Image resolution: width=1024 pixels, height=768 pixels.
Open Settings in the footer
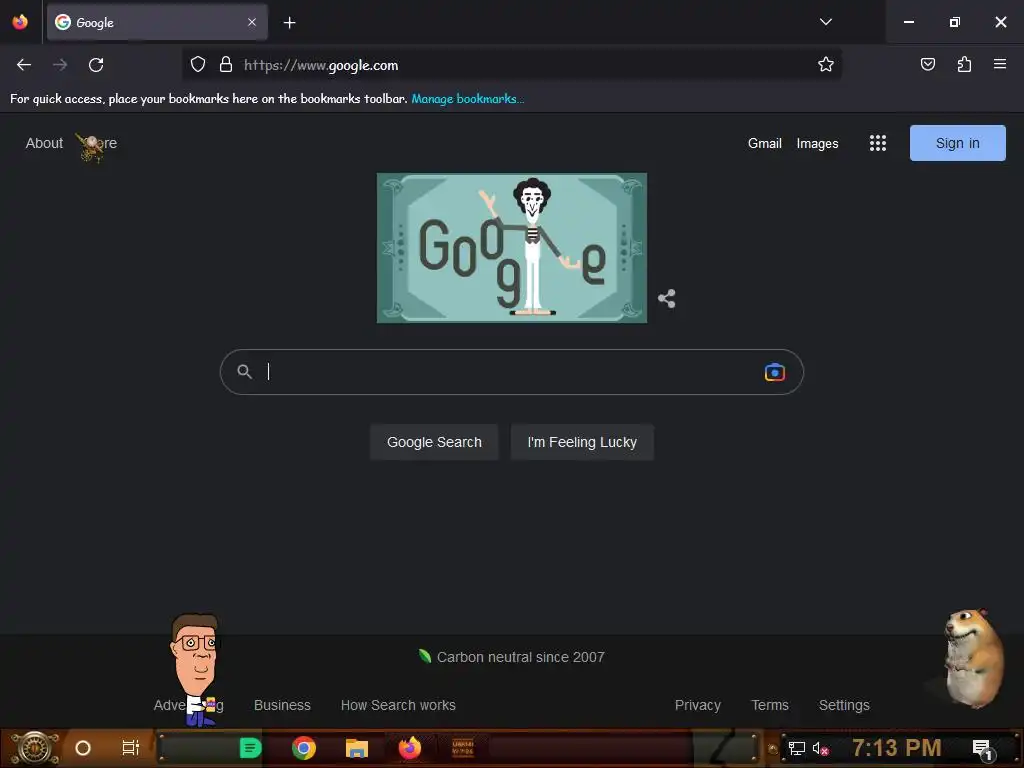click(x=844, y=705)
